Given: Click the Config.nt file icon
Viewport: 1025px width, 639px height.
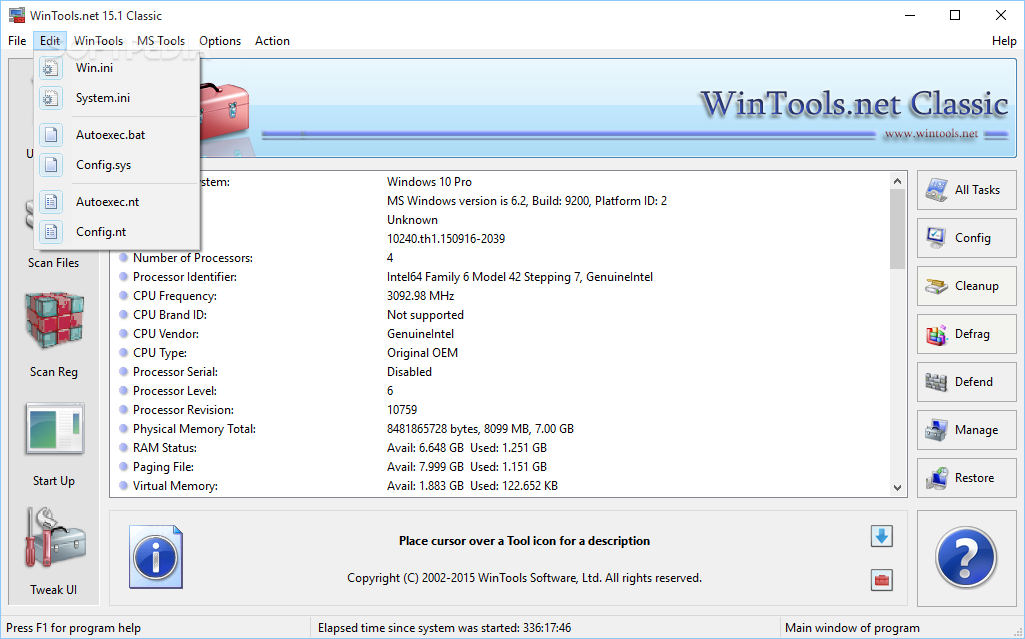Looking at the screenshot, I should [x=51, y=232].
